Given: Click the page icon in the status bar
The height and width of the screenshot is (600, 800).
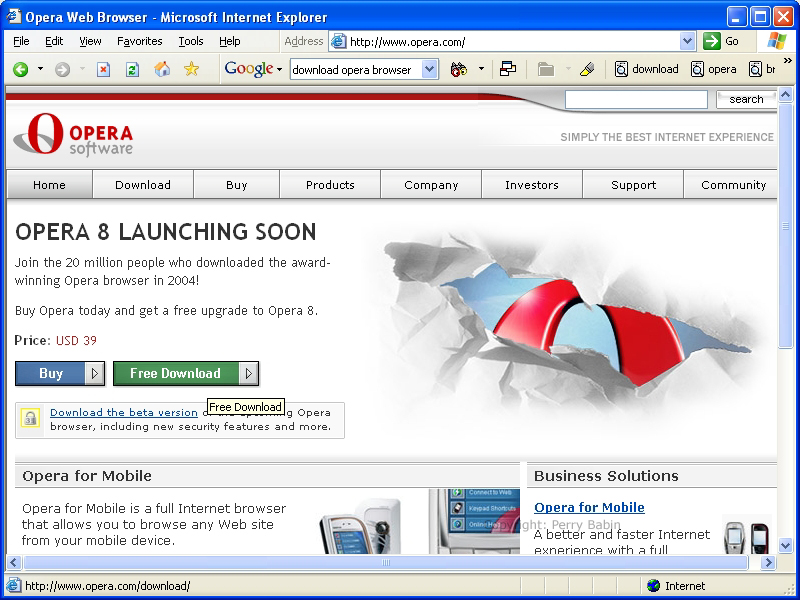Looking at the screenshot, I should (x=13, y=585).
